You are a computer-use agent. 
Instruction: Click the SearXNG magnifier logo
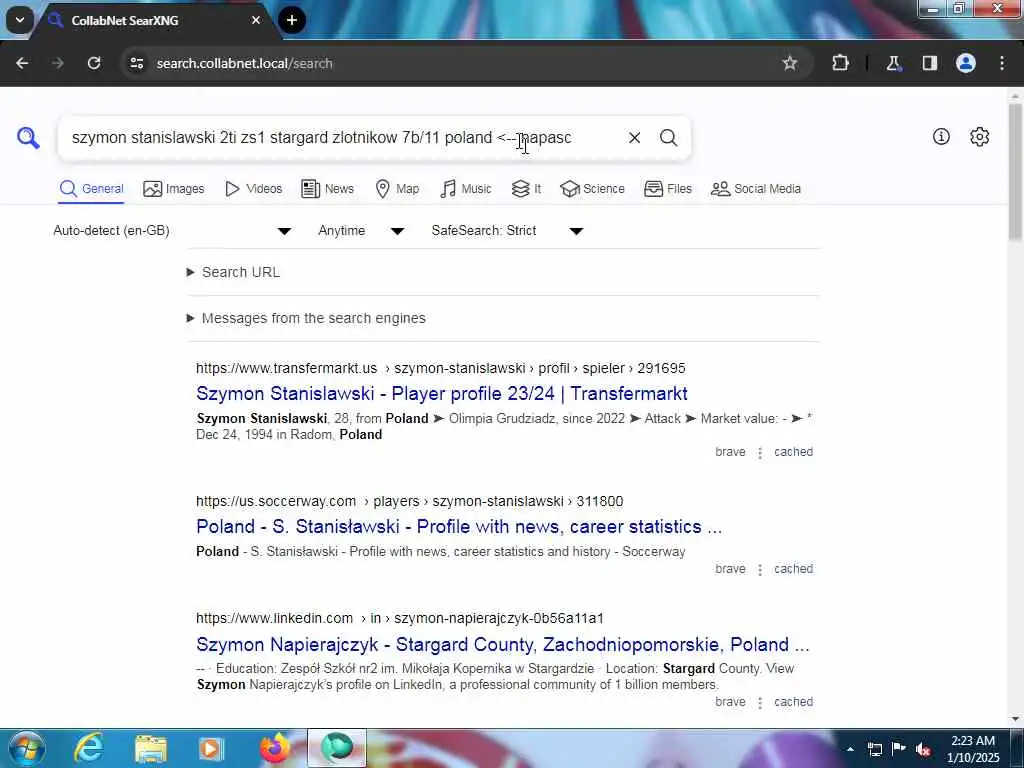tap(28, 138)
